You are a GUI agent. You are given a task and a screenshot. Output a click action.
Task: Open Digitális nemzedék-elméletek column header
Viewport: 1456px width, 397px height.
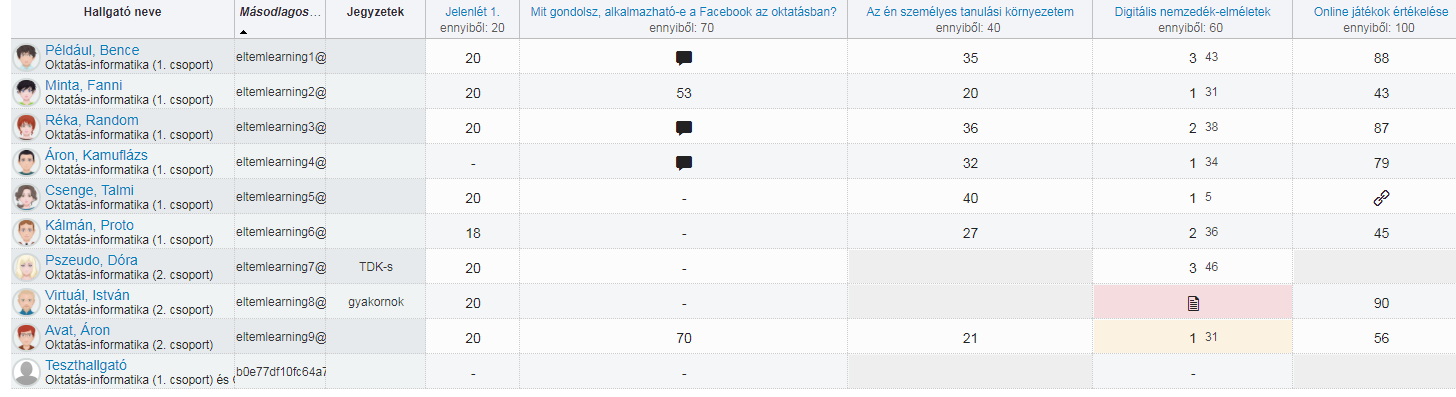(1191, 12)
